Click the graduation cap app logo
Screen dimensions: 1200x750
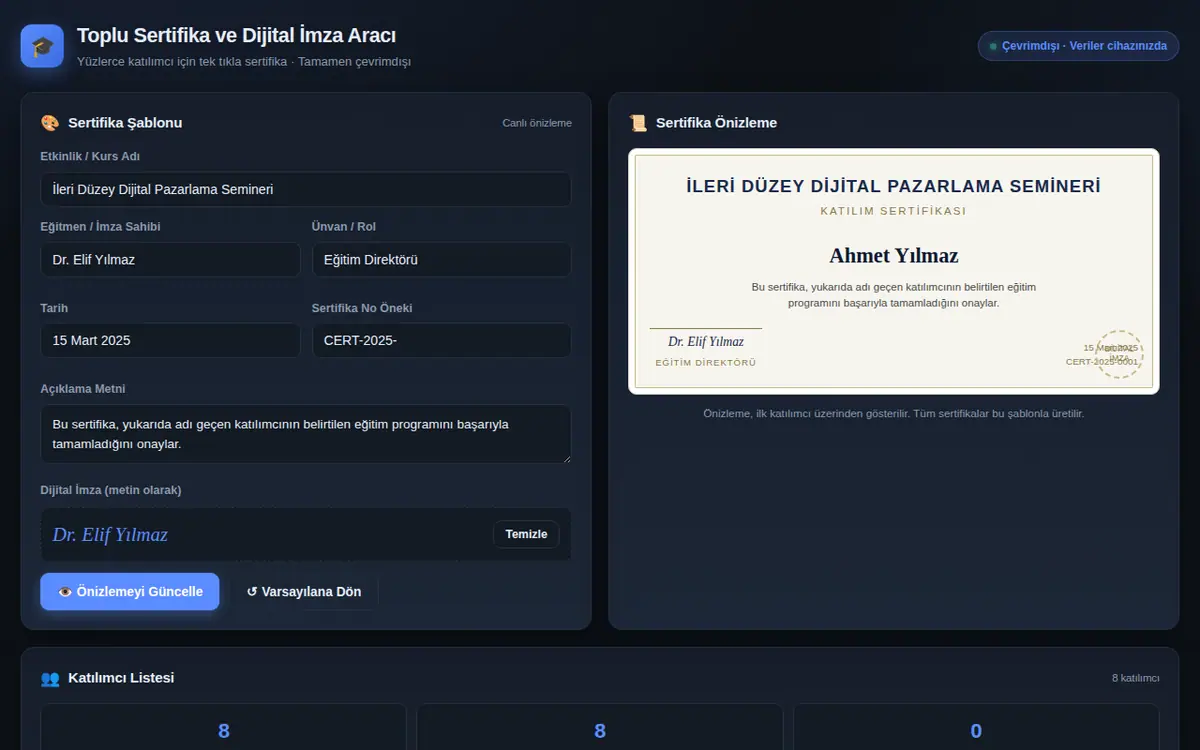[42, 46]
